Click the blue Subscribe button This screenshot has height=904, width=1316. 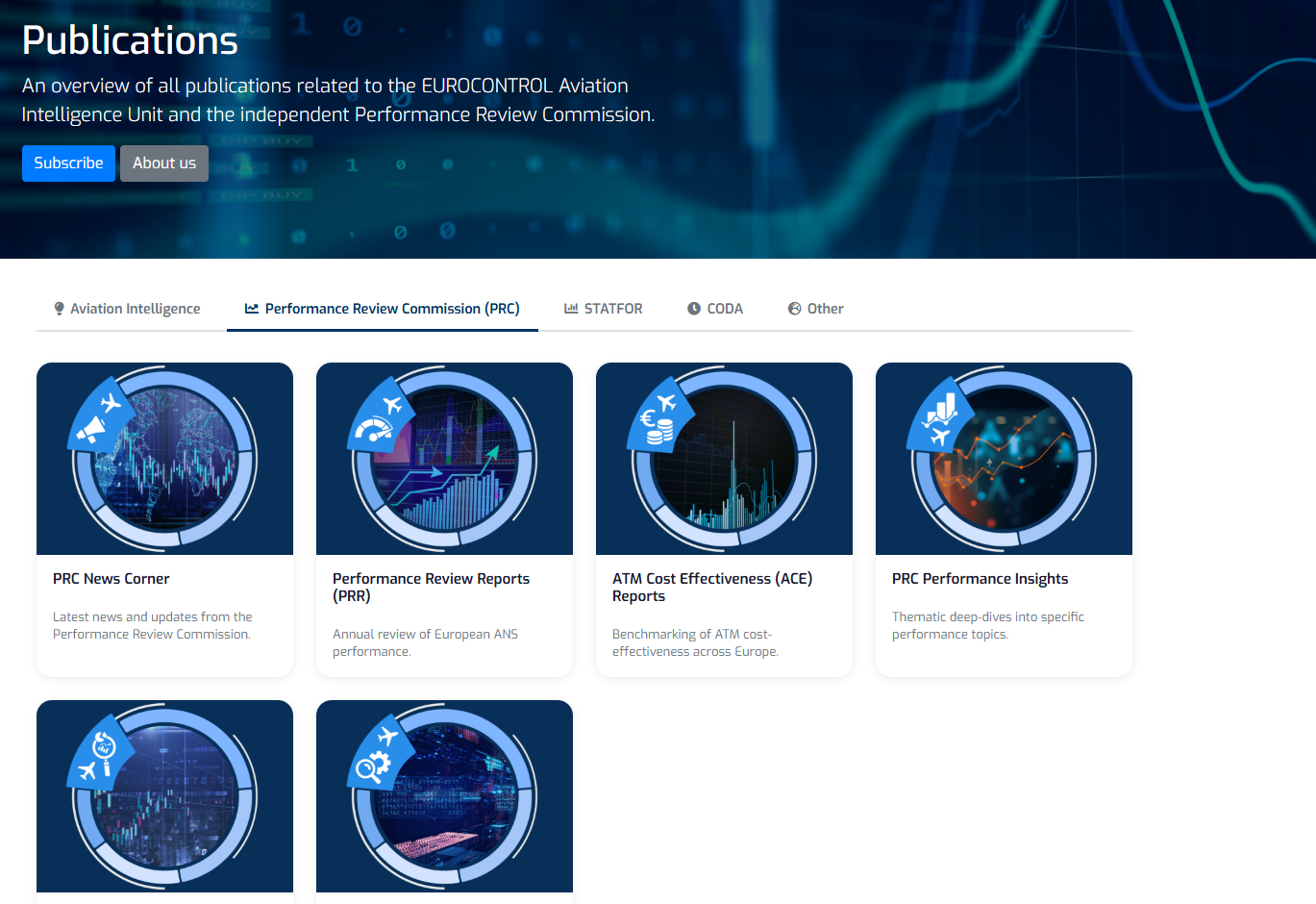pyautogui.click(x=68, y=163)
